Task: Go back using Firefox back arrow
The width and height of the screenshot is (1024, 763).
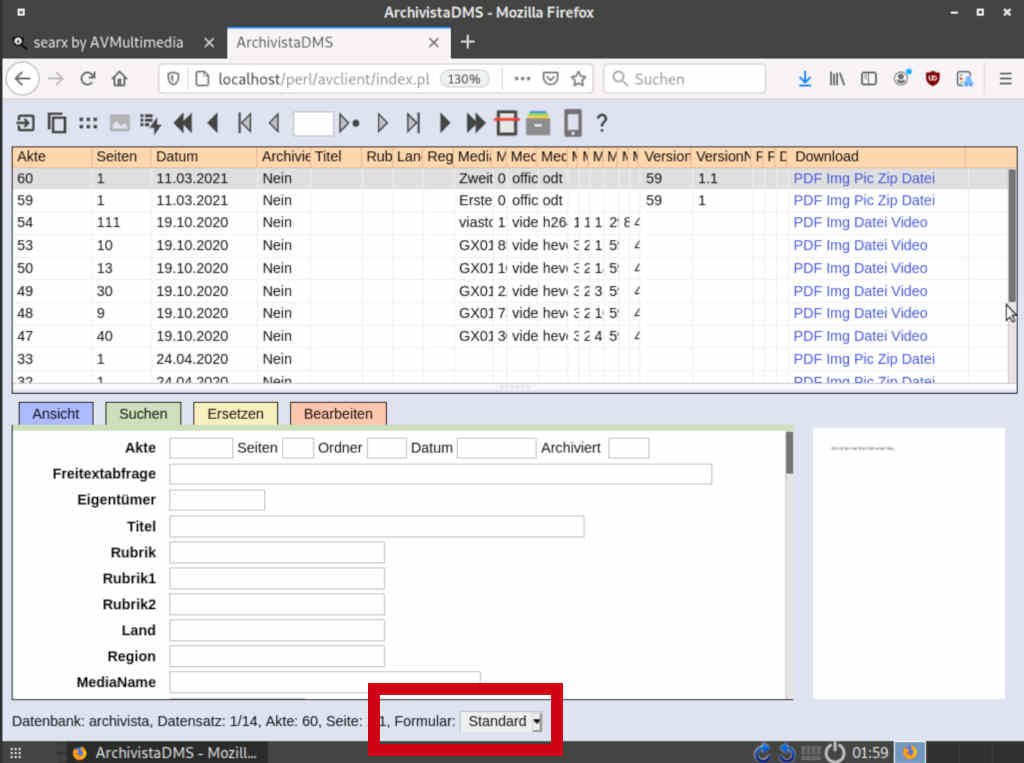Action: pyautogui.click(x=23, y=79)
